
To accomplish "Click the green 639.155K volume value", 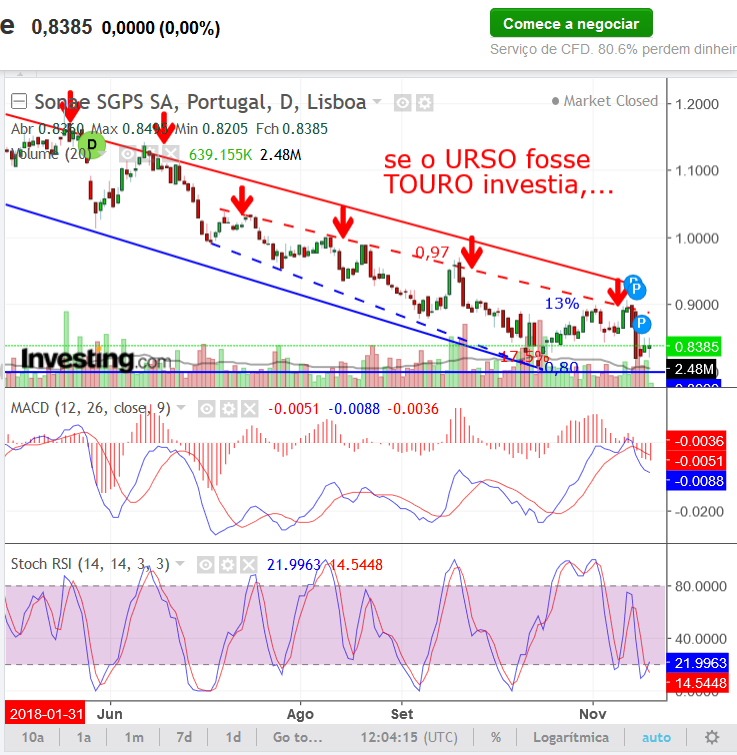I will click(x=220, y=155).
